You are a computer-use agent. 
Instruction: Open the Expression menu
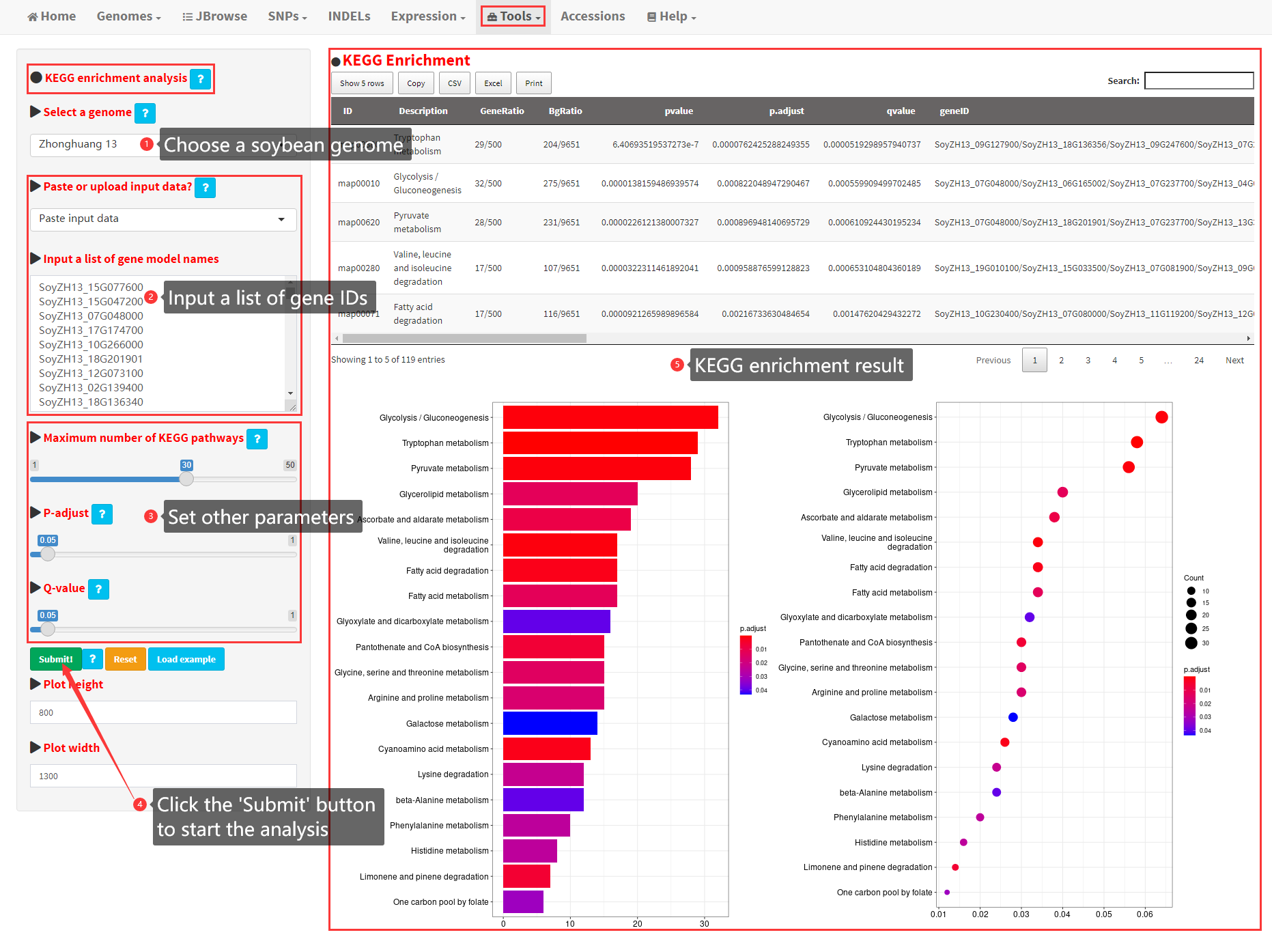pos(427,16)
